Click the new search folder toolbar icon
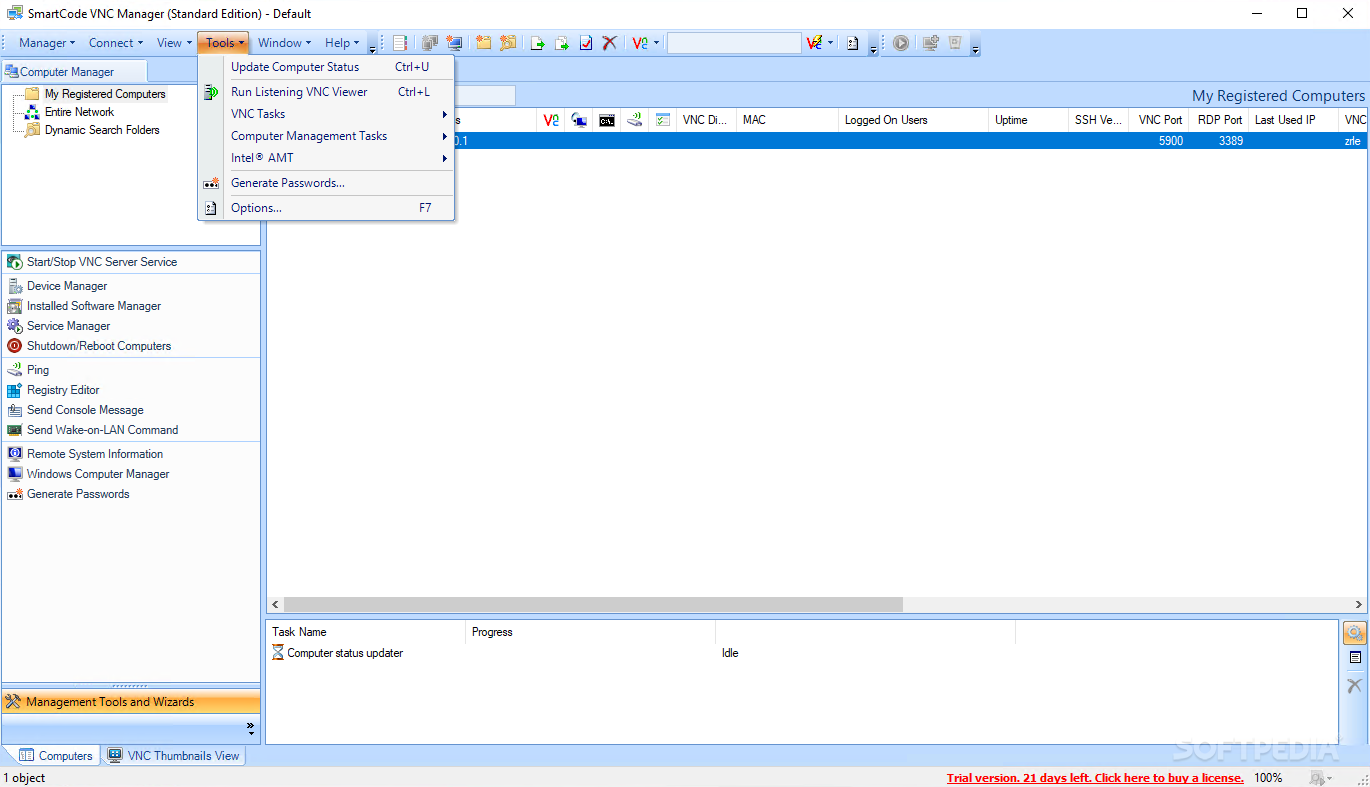Viewport: 1370px width, 787px height. click(508, 43)
